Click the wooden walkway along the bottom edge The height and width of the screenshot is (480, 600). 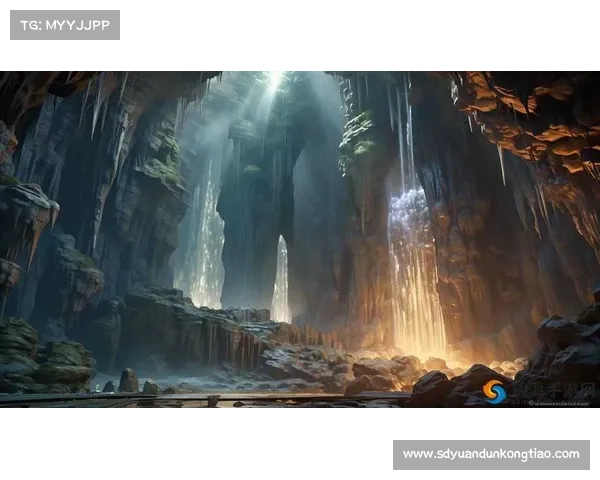click(200, 399)
